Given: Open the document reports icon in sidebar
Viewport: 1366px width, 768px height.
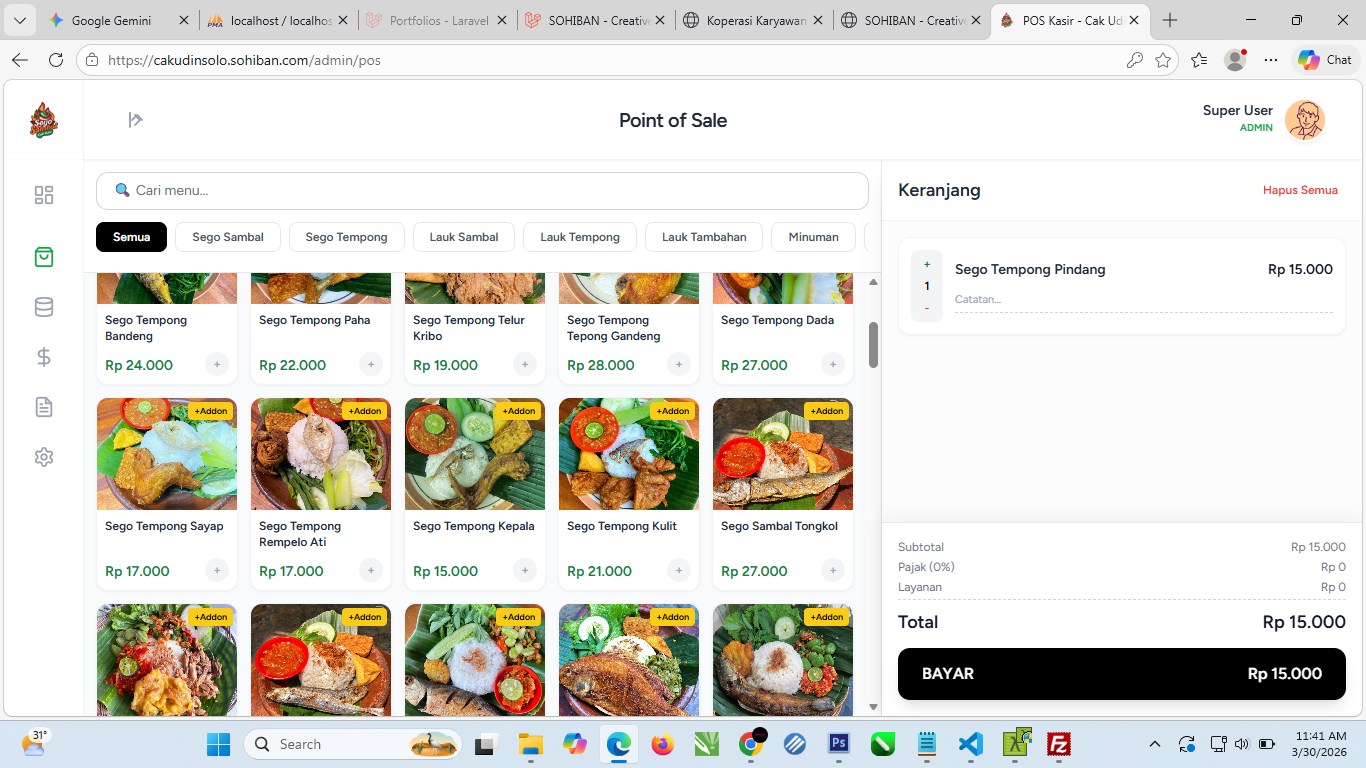Looking at the screenshot, I should [43, 407].
